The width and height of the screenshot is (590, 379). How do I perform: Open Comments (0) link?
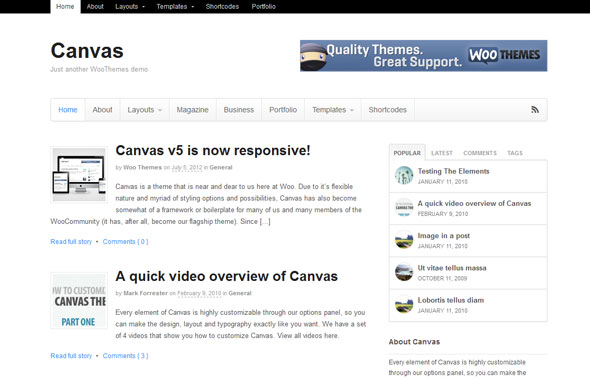point(126,242)
